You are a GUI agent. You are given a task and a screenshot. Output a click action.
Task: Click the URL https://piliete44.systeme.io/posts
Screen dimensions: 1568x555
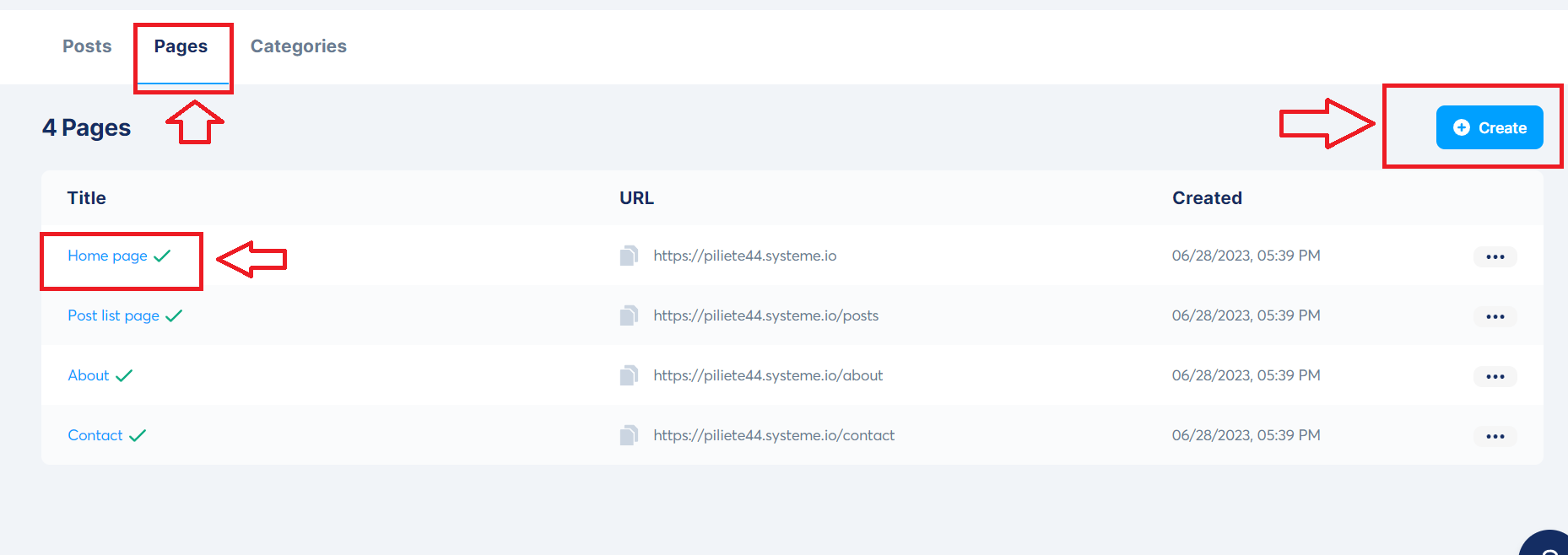coord(766,315)
